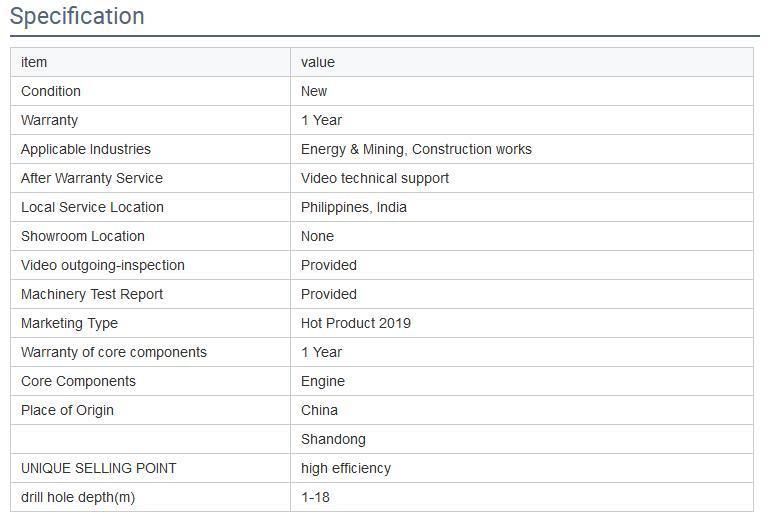
Task: Select the 'Video technical support' value
Action: [375, 178]
